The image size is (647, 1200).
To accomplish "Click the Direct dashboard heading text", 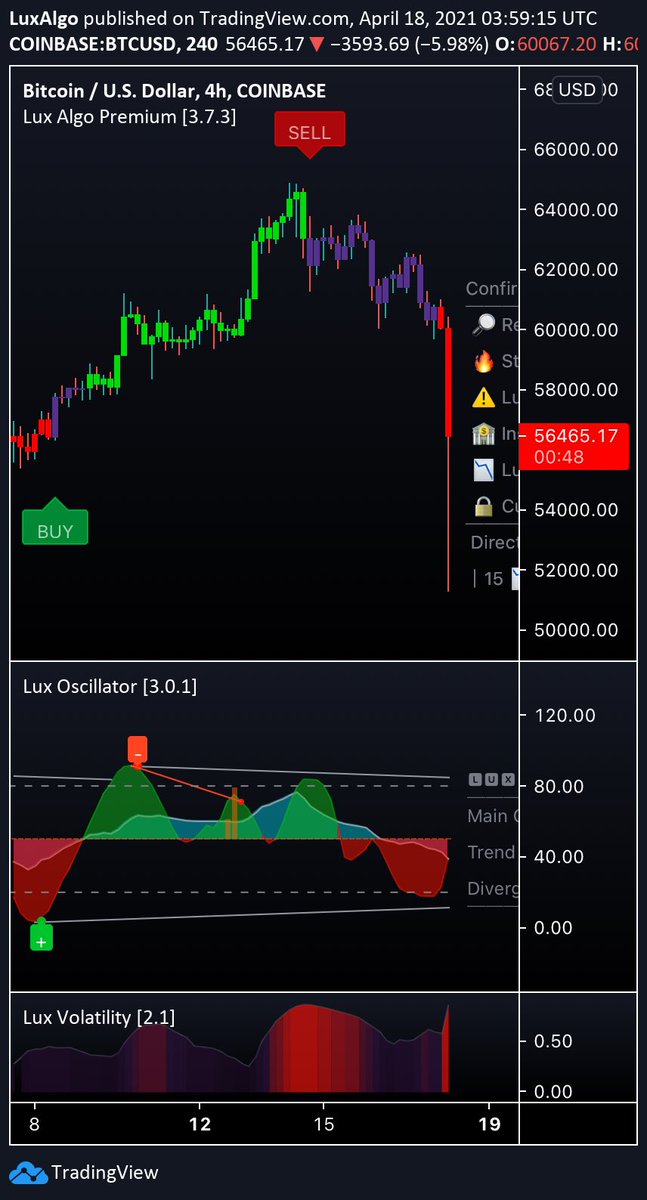I will [x=495, y=542].
